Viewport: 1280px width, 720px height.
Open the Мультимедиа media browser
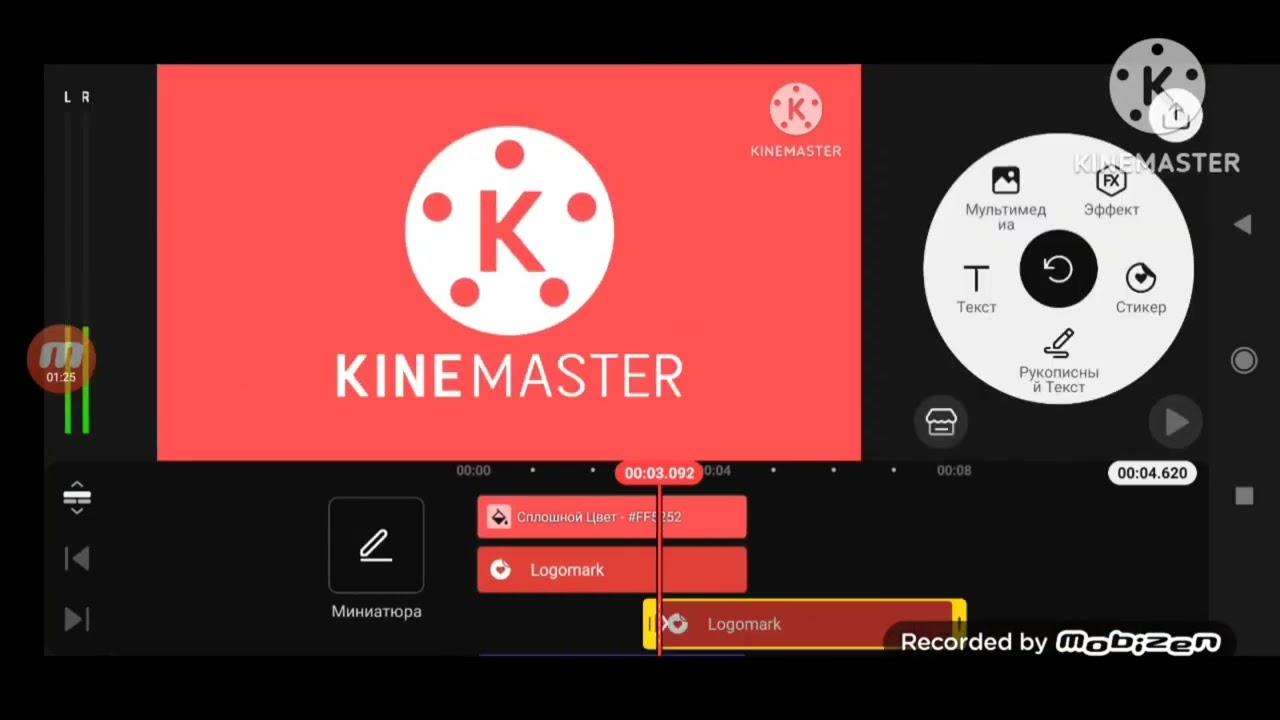[x=1005, y=197]
